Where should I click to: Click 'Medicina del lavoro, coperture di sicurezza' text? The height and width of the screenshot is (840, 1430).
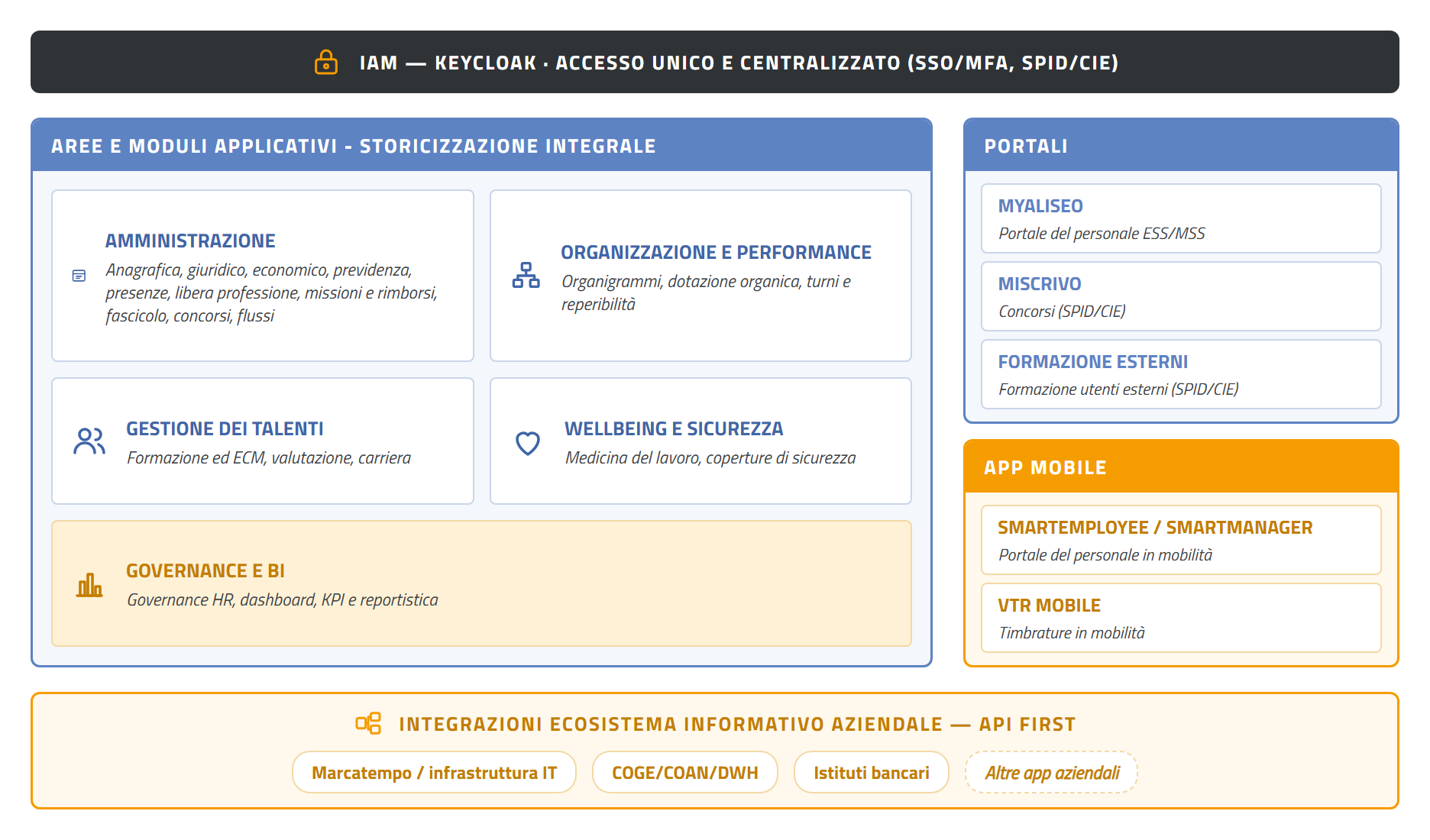coord(710,457)
